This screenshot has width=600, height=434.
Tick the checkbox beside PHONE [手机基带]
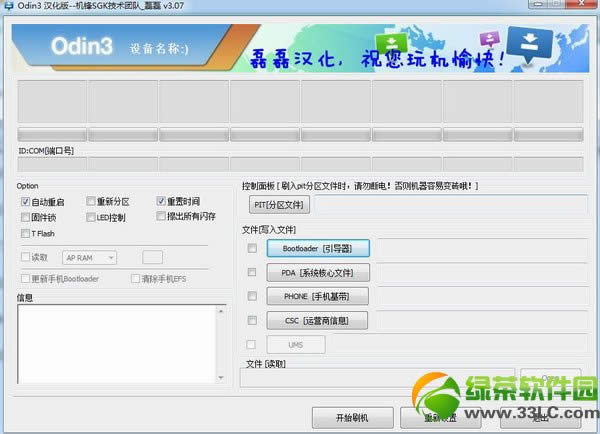pos(252,296)
